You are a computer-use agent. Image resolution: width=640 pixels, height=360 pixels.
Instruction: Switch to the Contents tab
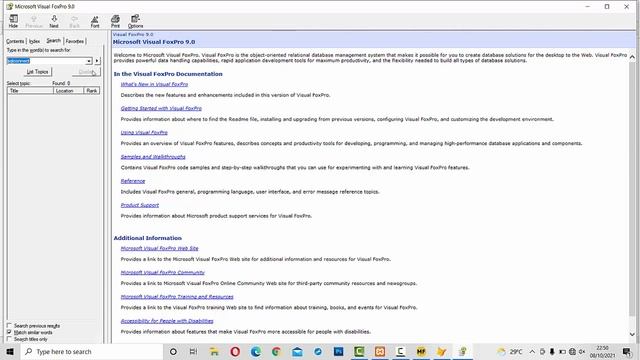[x=15, y=41]
